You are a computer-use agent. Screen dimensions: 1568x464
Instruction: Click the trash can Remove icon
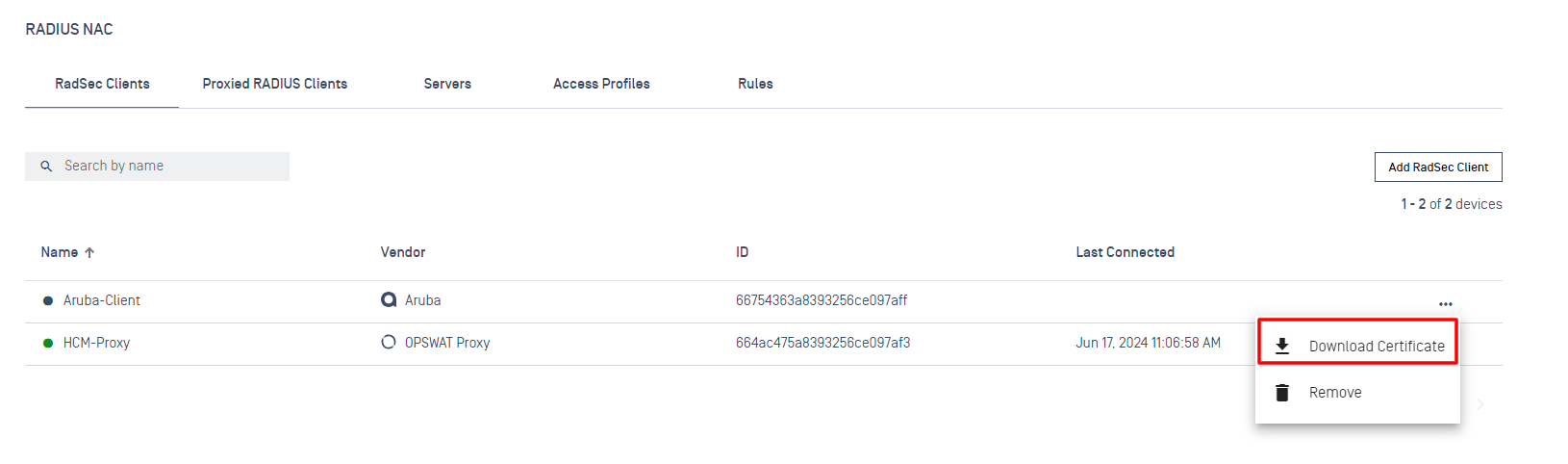coord(1282,393)
